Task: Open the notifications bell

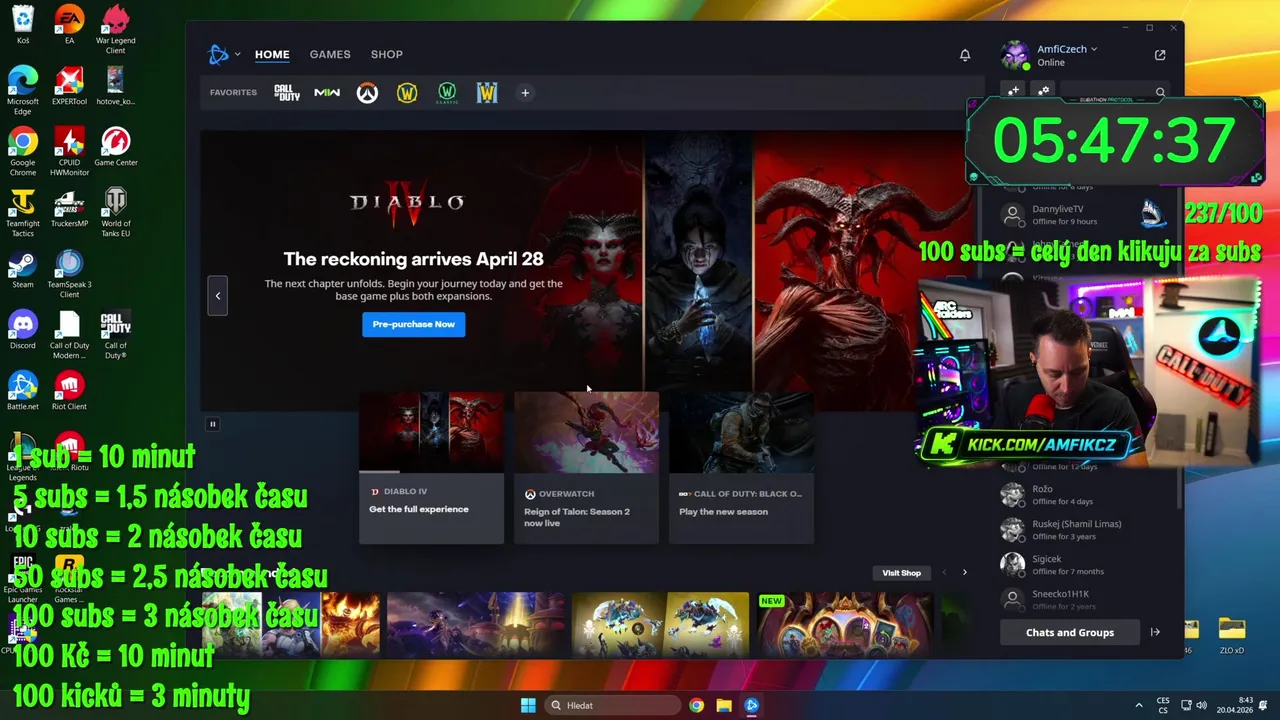Action: pos(965,55)
